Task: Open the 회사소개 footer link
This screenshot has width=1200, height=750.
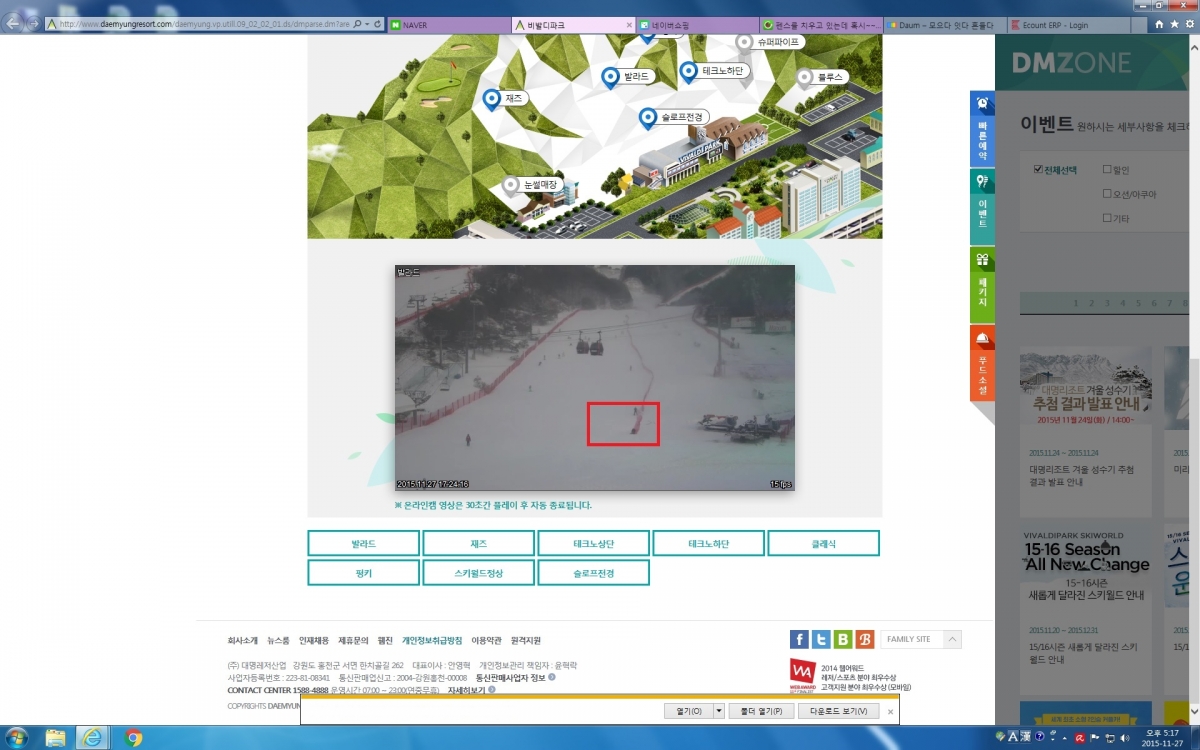Action: [243, 640]
